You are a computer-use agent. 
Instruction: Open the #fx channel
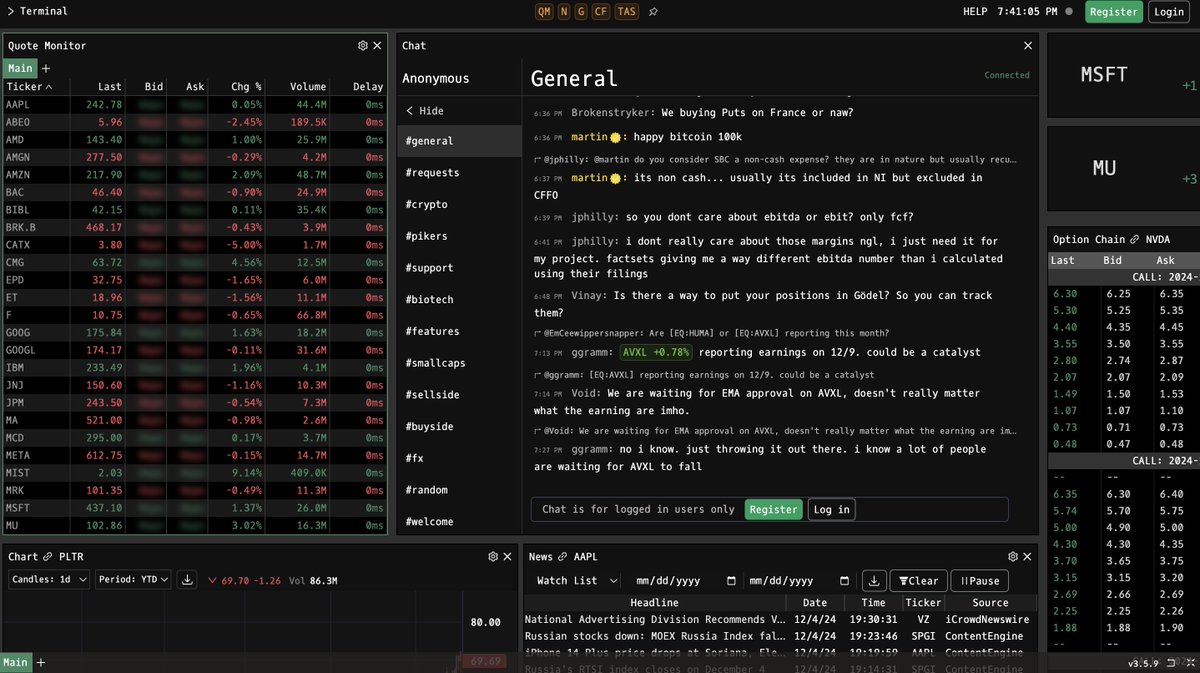point(459,458)
